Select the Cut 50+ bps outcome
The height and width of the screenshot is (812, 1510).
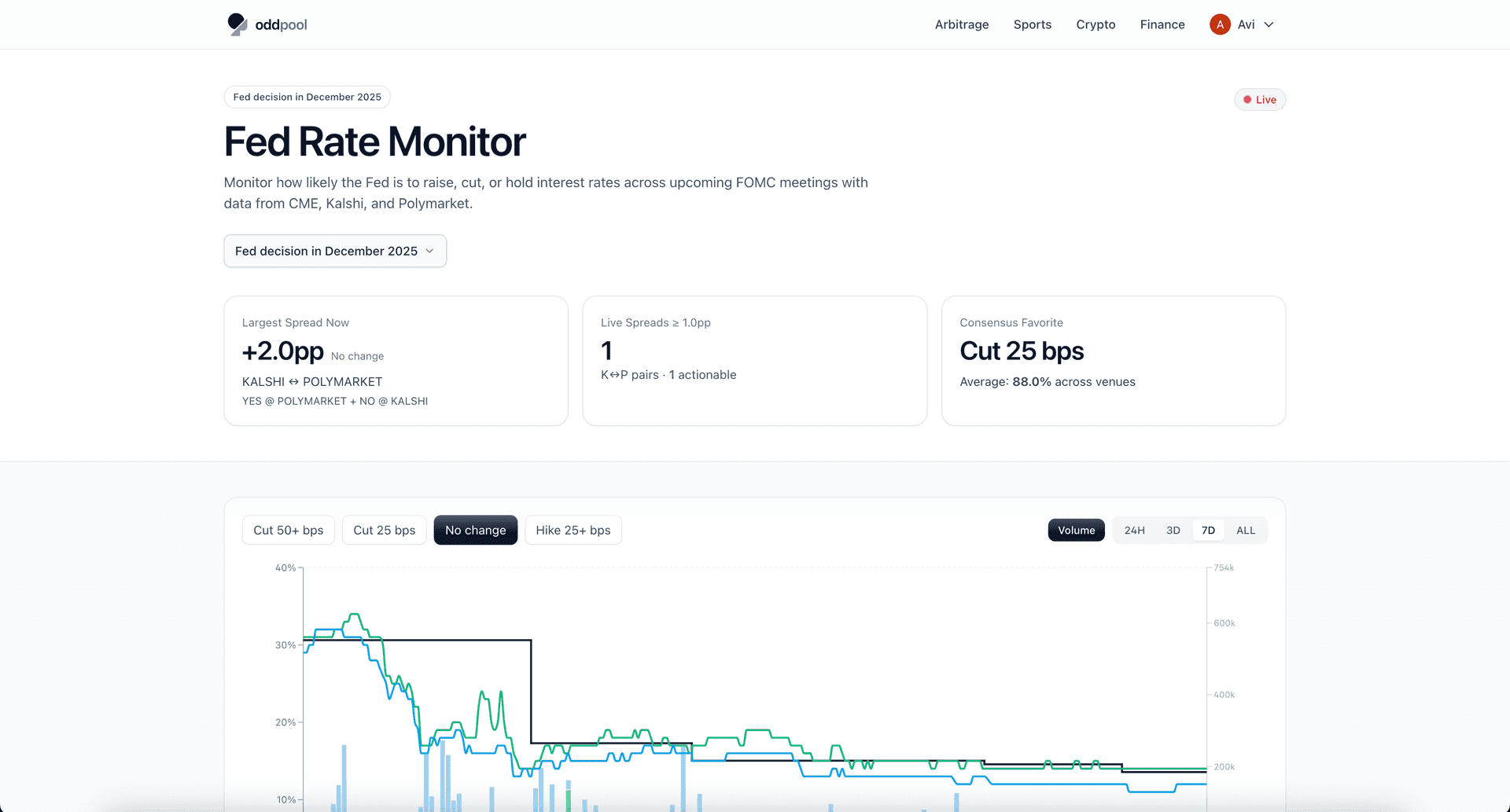288,531
